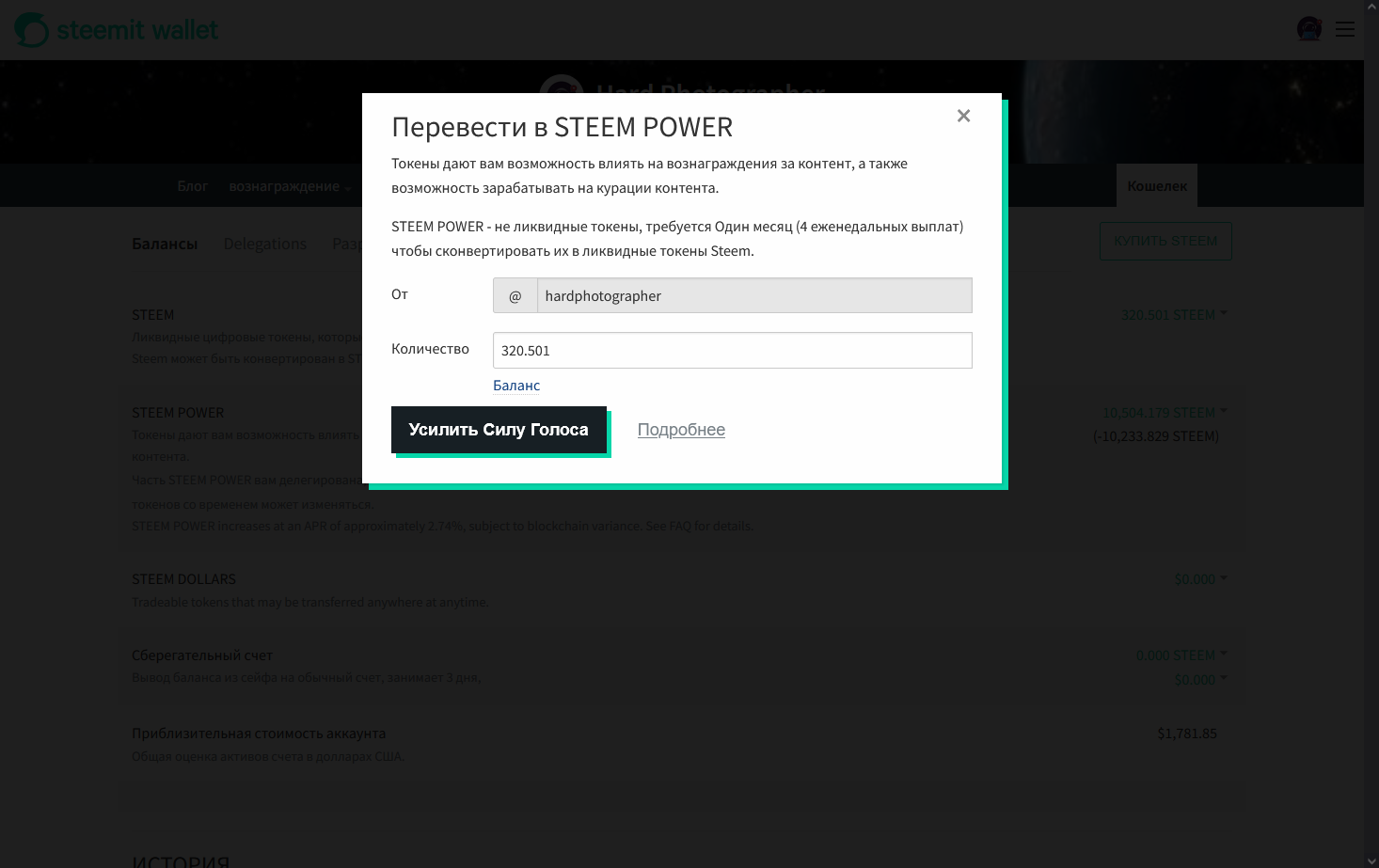Click the page vertical scrollbar

[x=1371, y=434]
